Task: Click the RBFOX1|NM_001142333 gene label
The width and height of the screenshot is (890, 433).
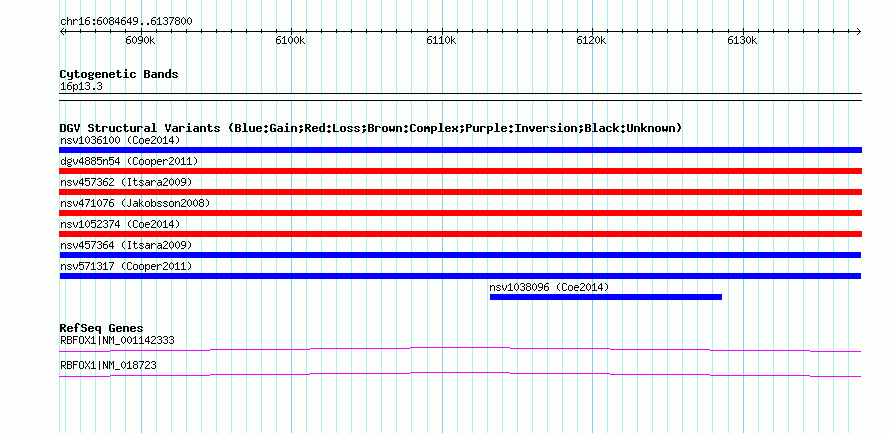Action: coord(117,340)
